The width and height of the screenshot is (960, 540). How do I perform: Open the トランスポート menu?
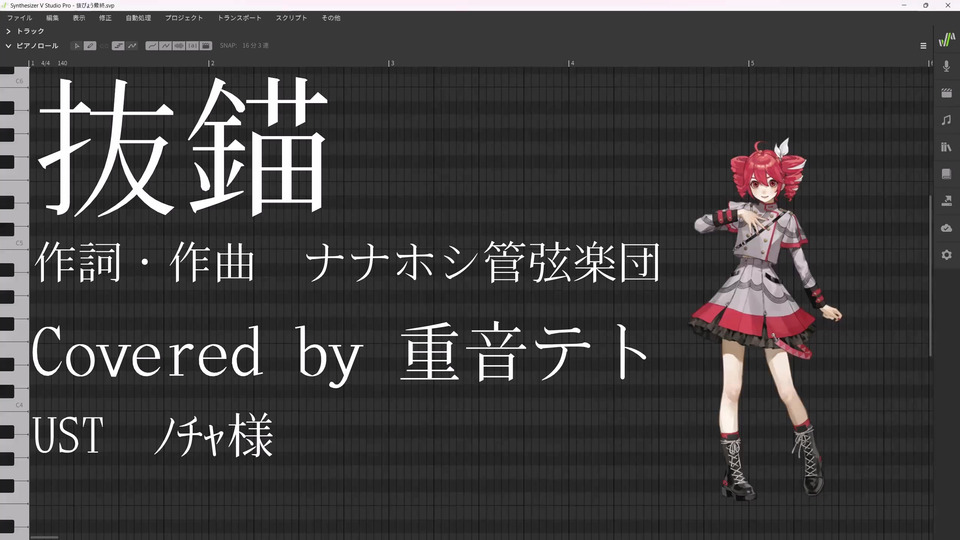point(239,18)
